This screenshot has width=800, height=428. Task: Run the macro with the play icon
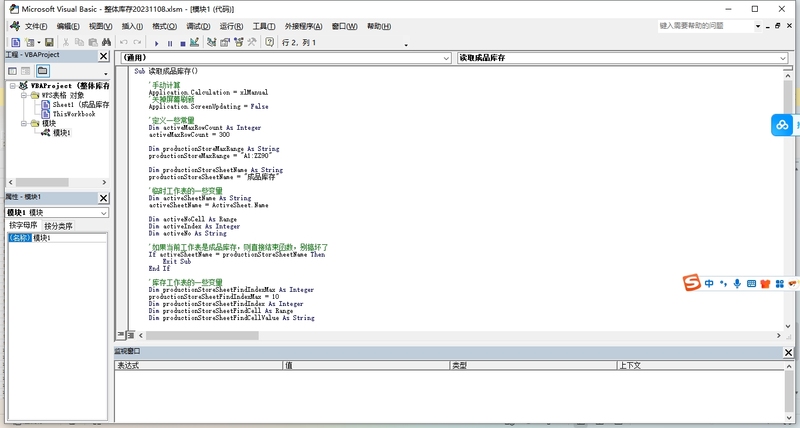coord(157,43)
